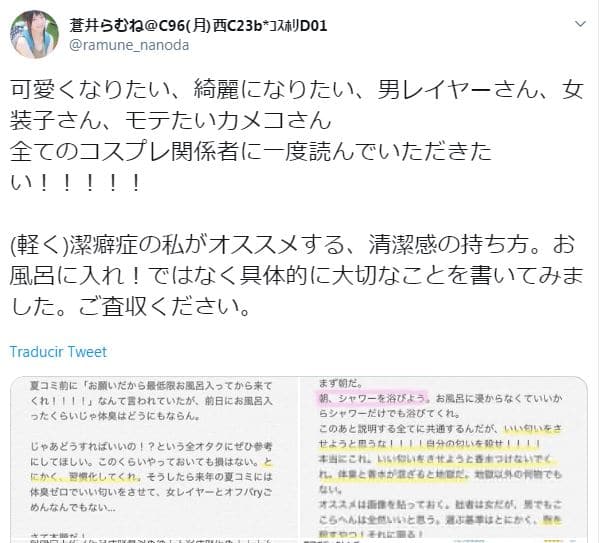Click the 体臭ゼロでいい匂い line in left image
614x543 pixels.
point(151,492)
